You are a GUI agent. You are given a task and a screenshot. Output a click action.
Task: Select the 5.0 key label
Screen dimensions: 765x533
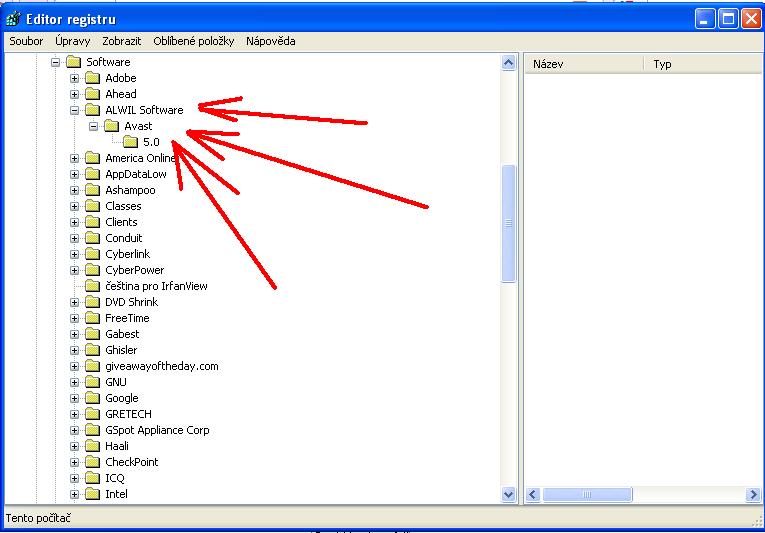point(151,143)
